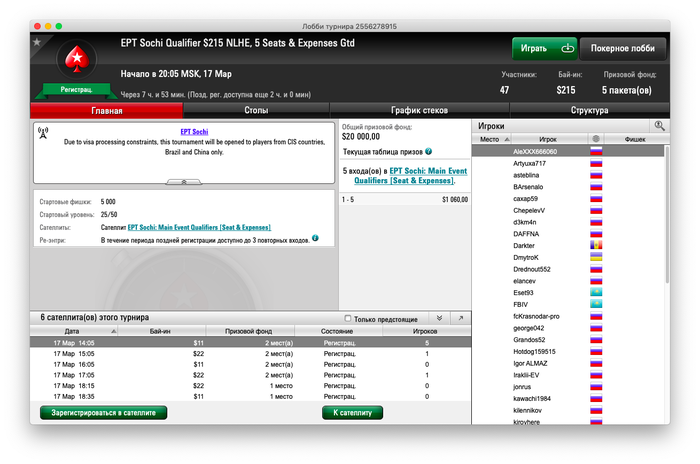Image resolution: width=700 pixels, height=464 pixels.
Task: Open player search magnifier icon
Action: point(659,126)
